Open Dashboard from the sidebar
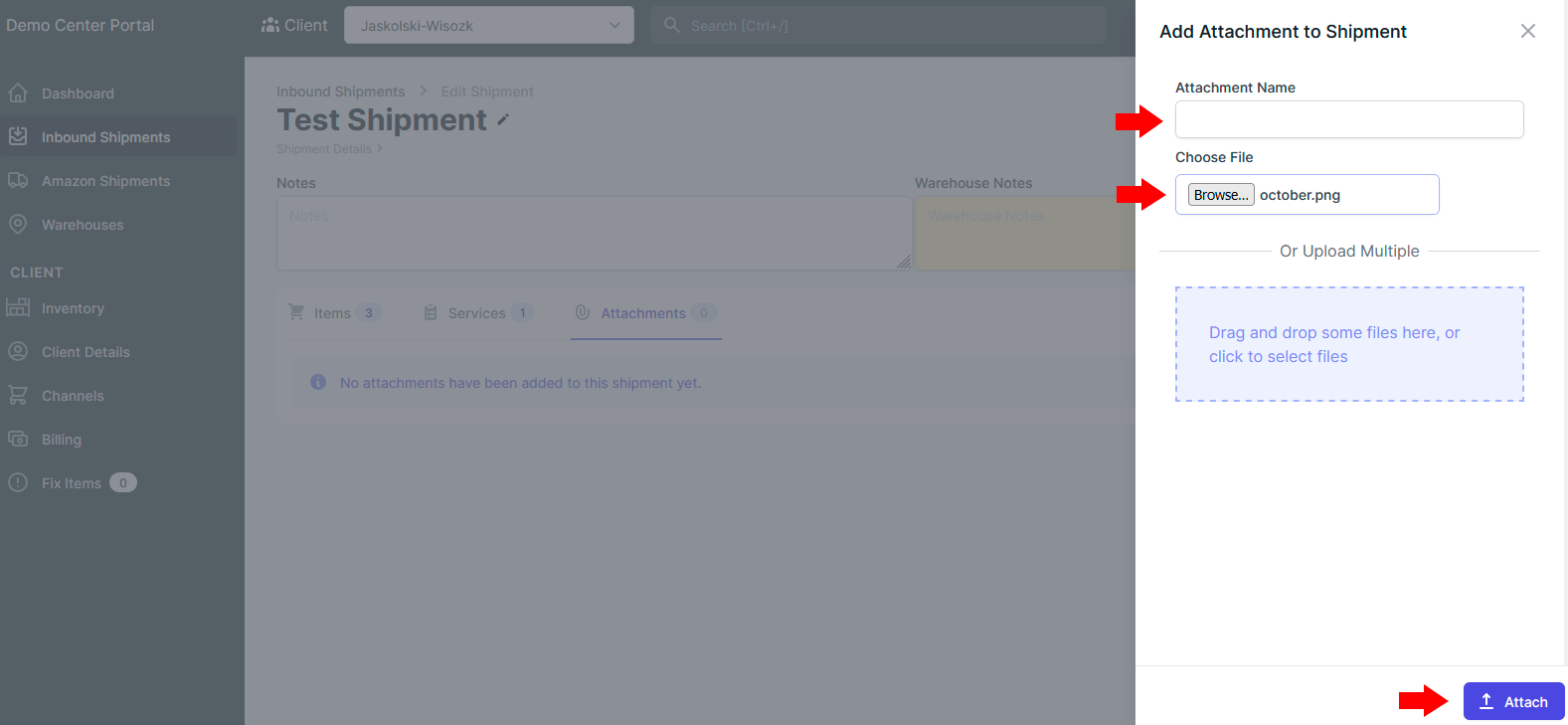Image resolution: width=1568 pixels, height=725 pixels. point(119,93)
